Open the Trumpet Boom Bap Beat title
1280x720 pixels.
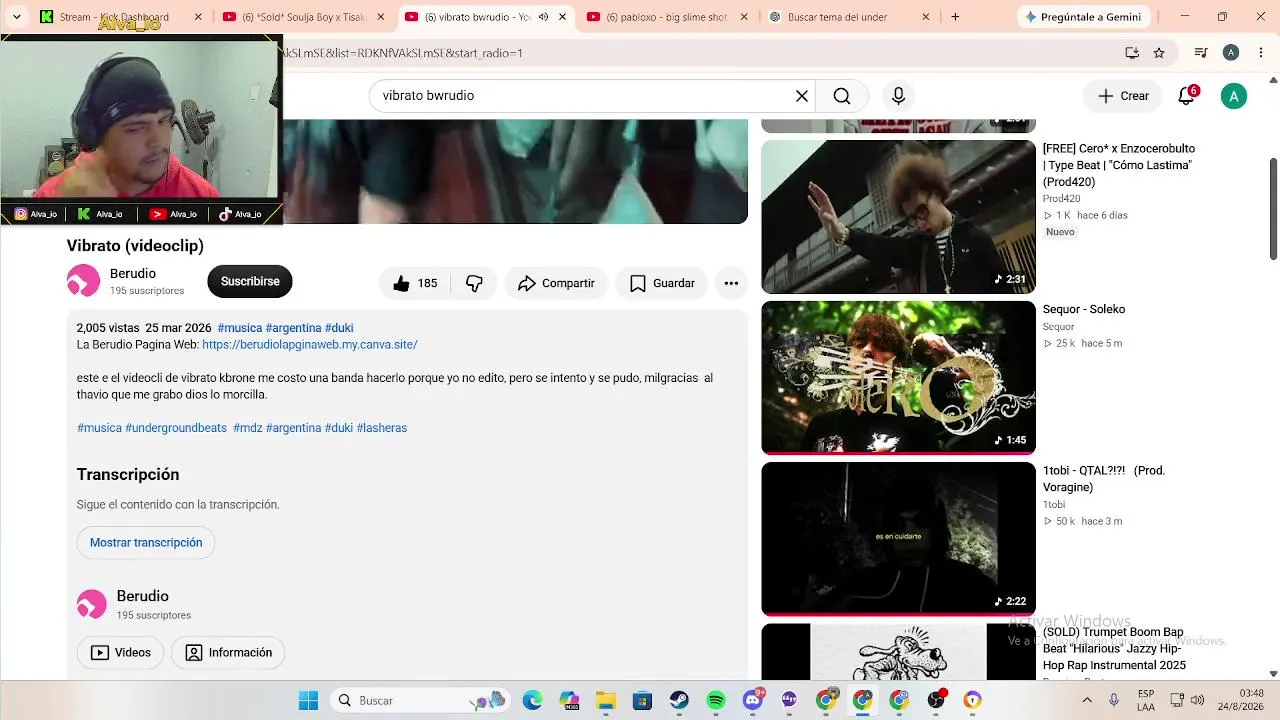click(1114, 649)
